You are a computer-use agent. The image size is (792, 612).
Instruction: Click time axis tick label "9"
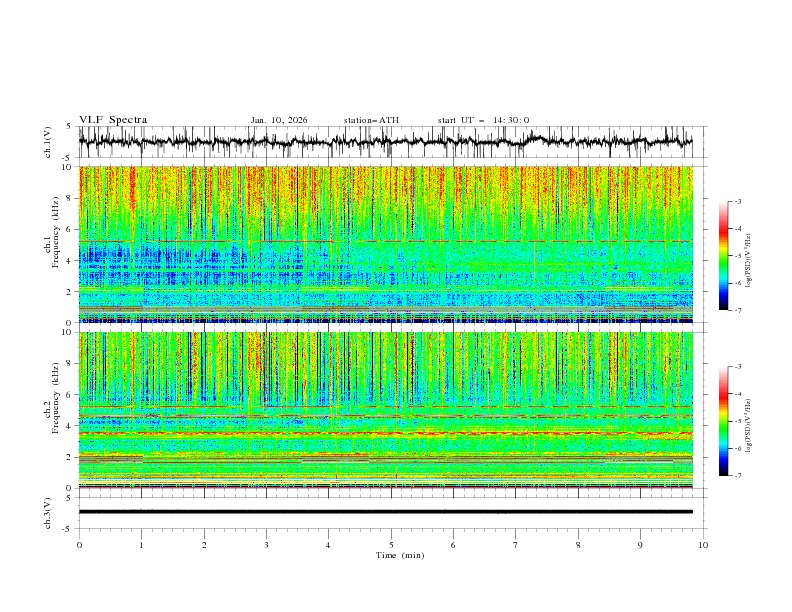click(640, 545)
